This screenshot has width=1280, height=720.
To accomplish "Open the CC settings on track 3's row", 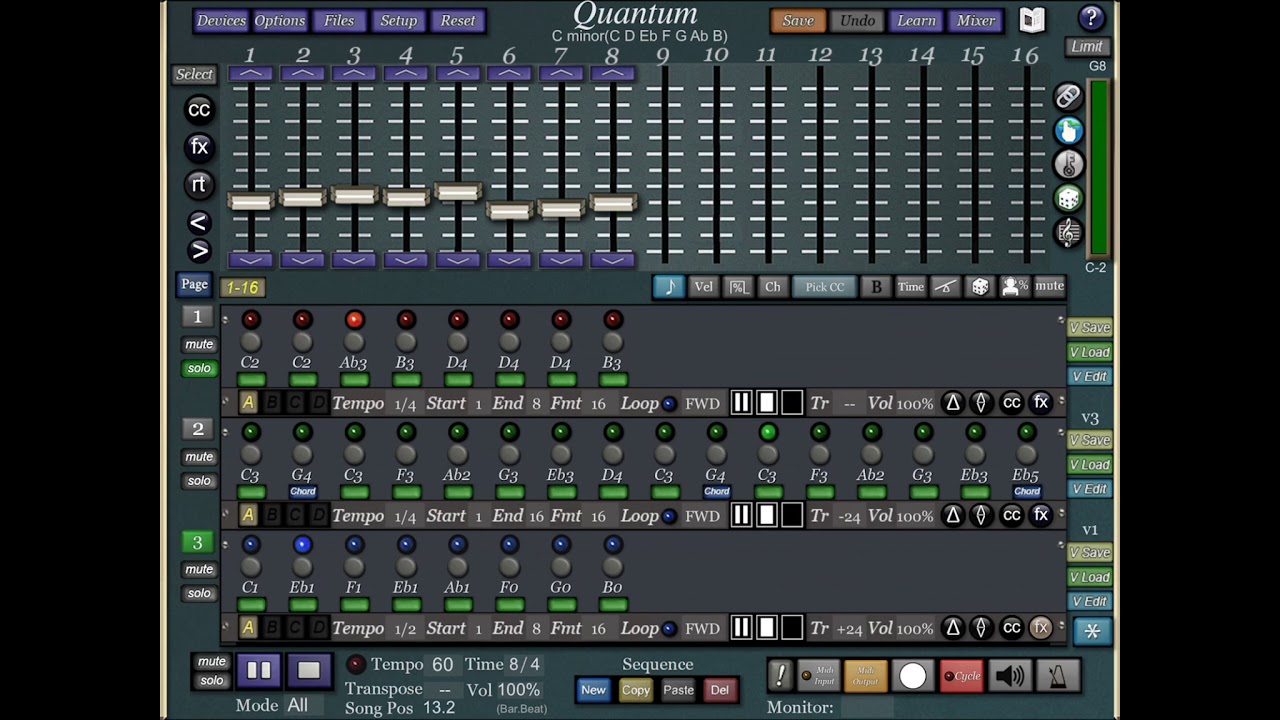I will tap(1011, 628).
